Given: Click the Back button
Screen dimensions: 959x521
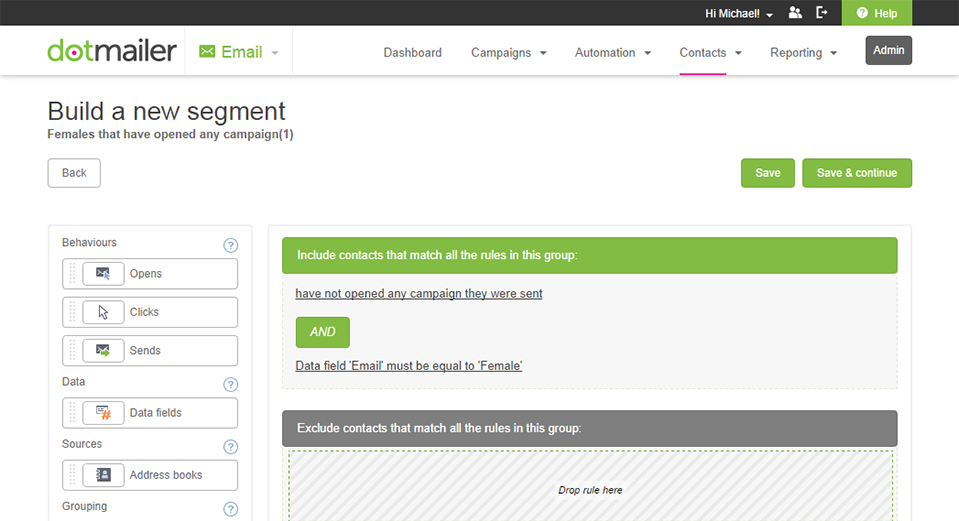Looking at the screenshot, I should tap(74, 173).
